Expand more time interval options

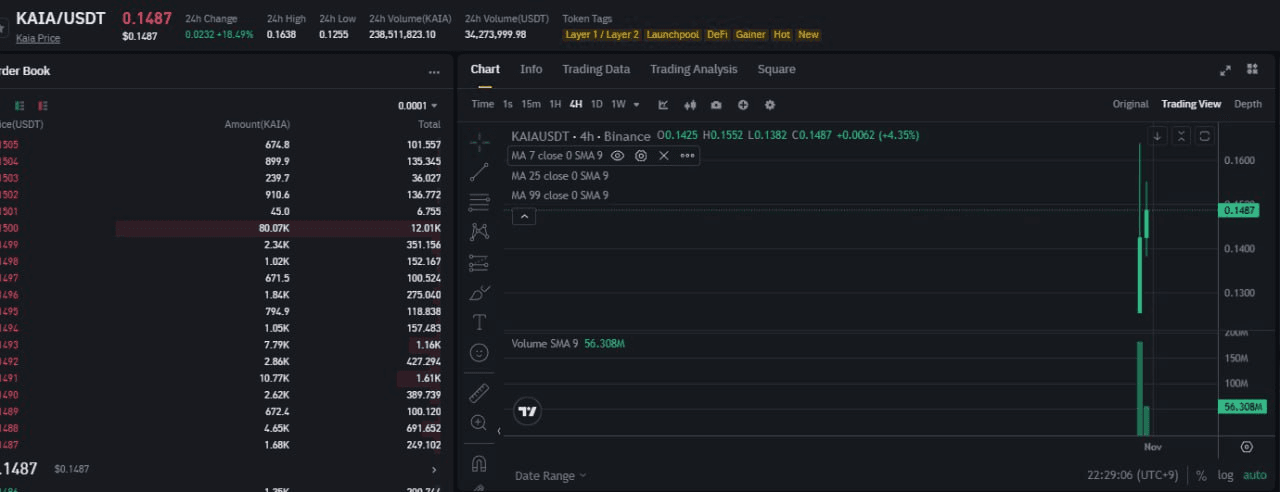point(638,105)
